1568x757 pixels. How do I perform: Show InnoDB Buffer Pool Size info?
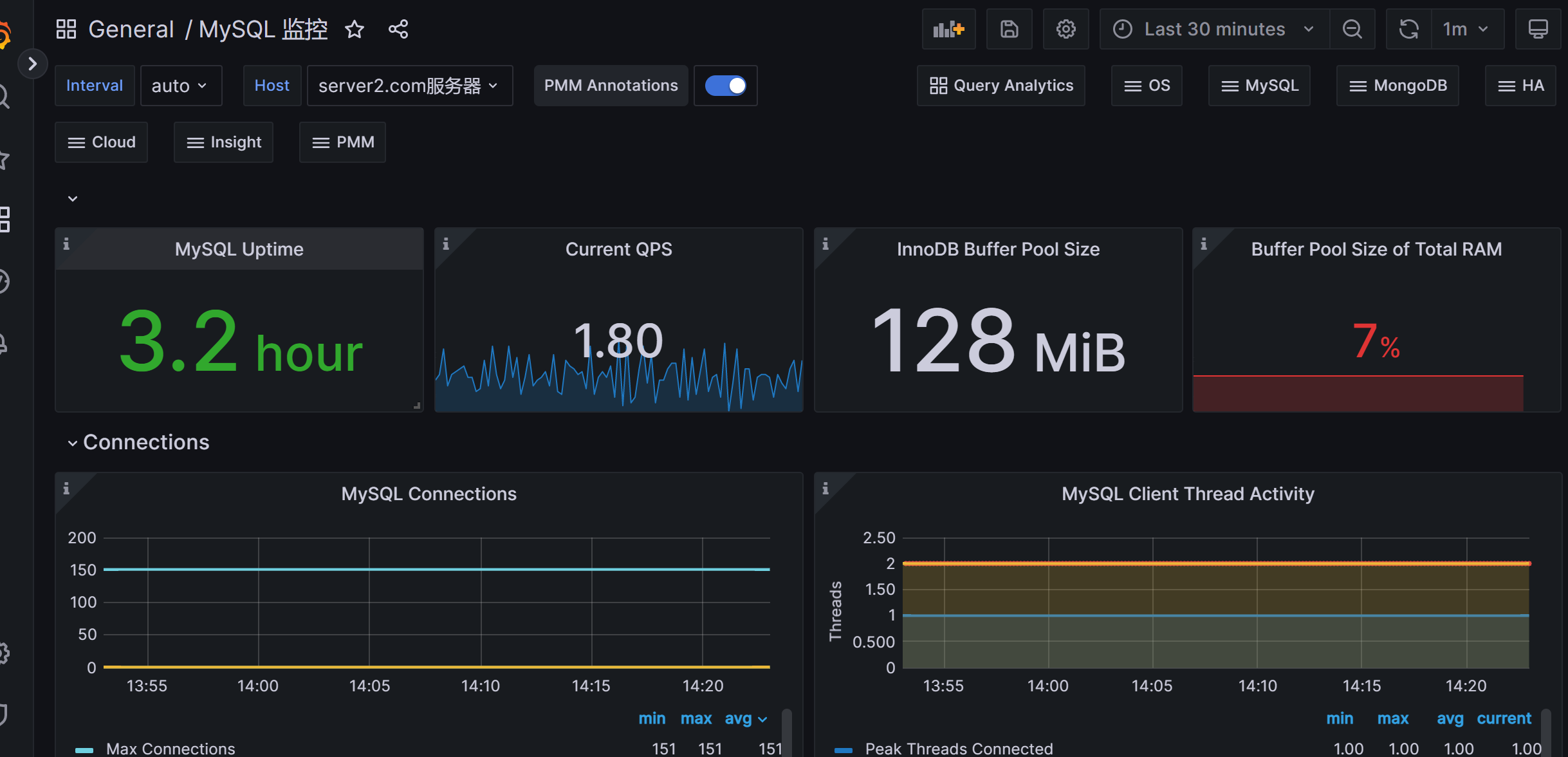coord(826,244)
